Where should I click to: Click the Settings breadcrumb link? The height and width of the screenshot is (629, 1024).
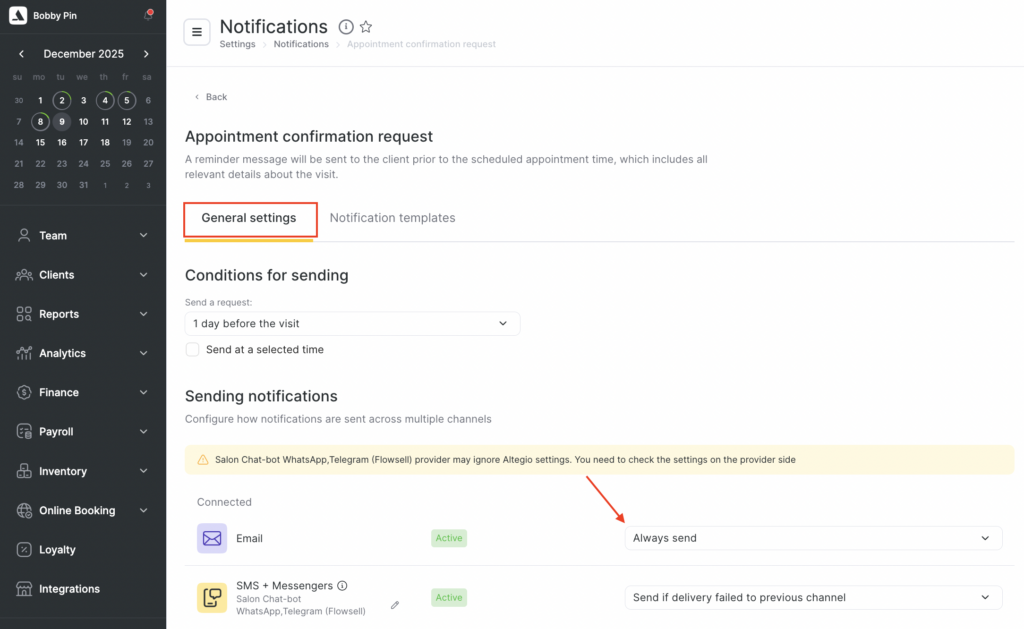pos(237,44)
